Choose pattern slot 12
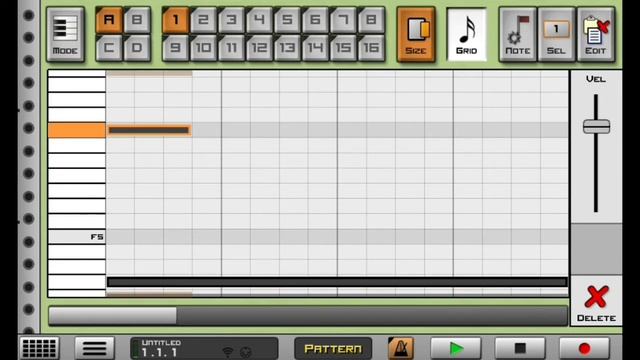Screen dimensions: 640x360 tap(259, 48)
